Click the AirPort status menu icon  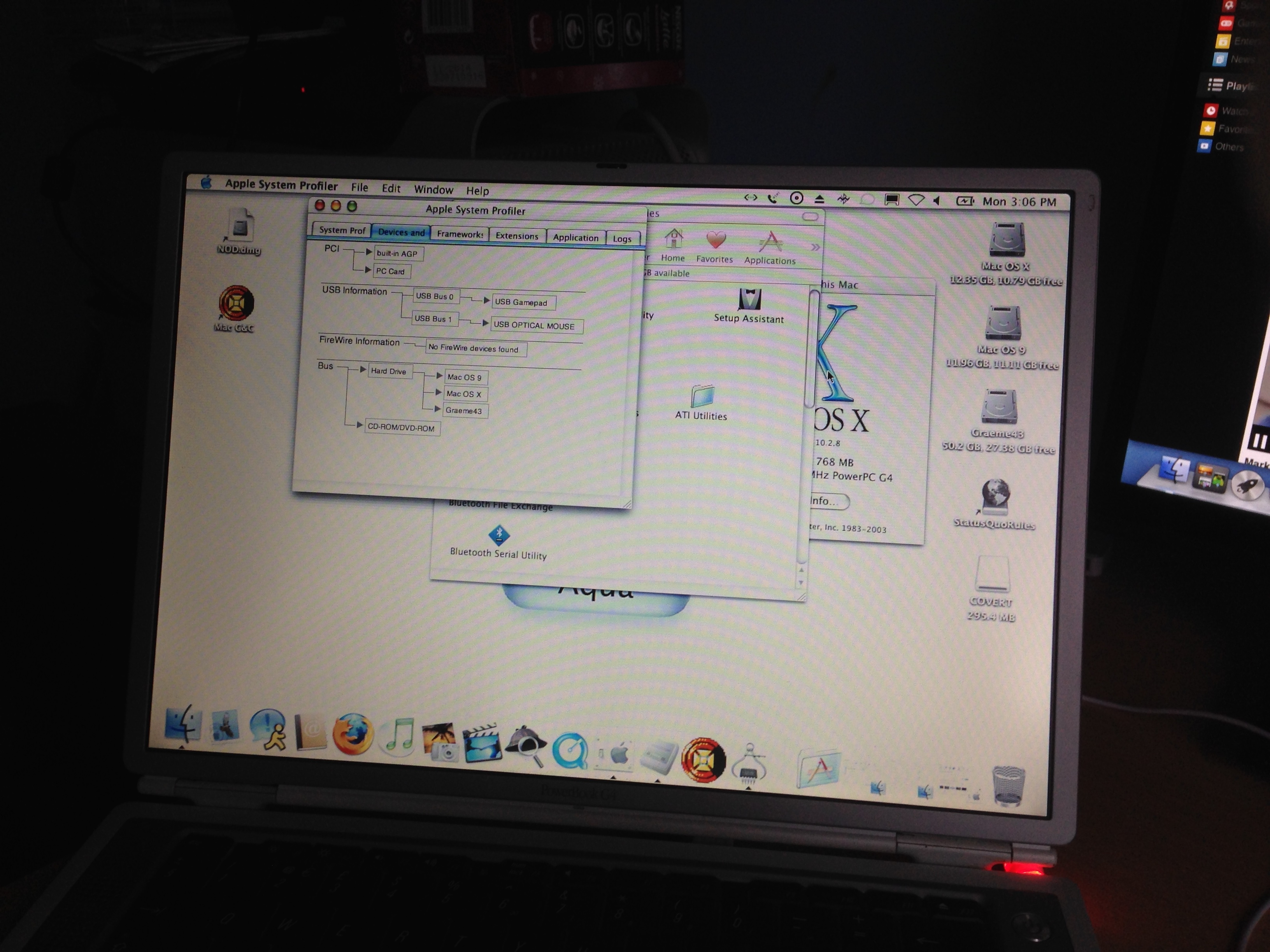(916, 200)
